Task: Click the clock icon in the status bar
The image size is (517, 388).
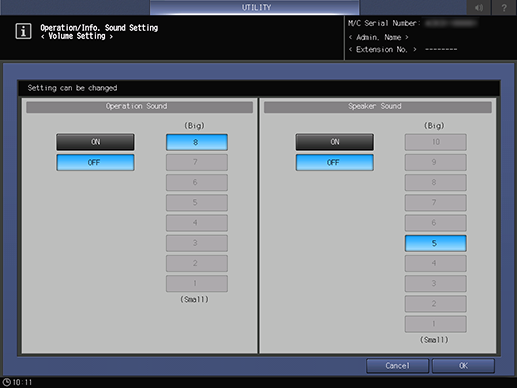Action: [x=7, y=382]
